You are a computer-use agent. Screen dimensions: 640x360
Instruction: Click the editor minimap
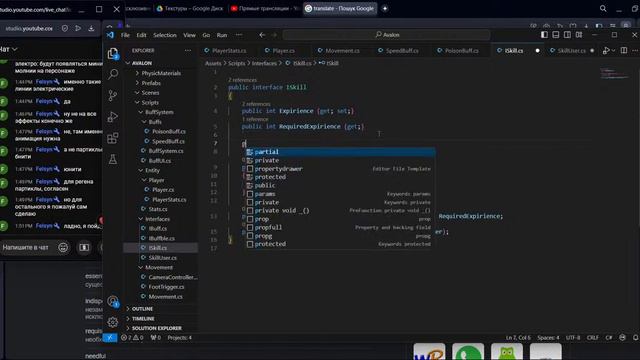pyautogui.click(x=615, y=75)
